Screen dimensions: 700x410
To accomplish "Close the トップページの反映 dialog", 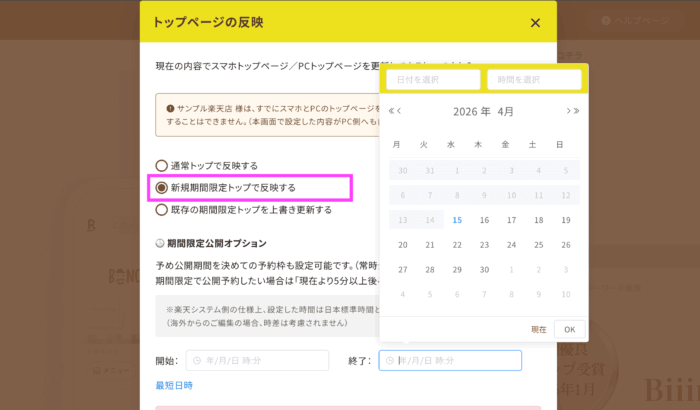I will (x=535, y=23).
